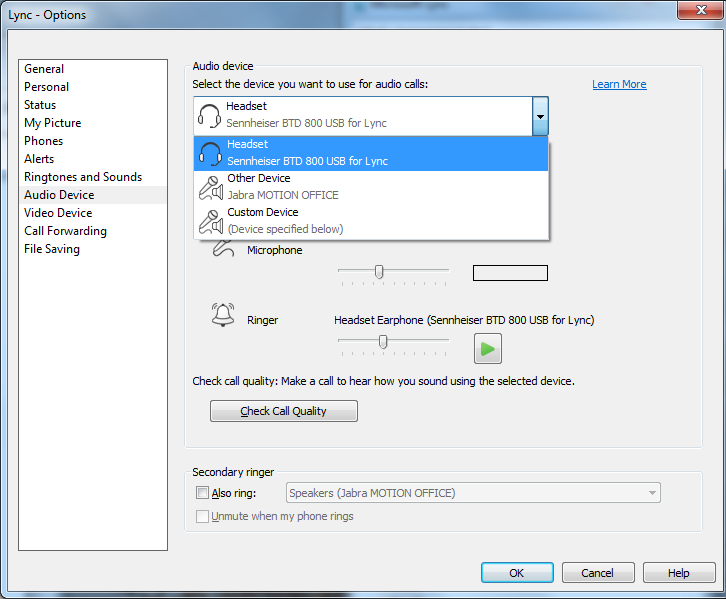Click the microphone-speaker icon next to Other Device
726x599 pixels.
tap(211, 188)
